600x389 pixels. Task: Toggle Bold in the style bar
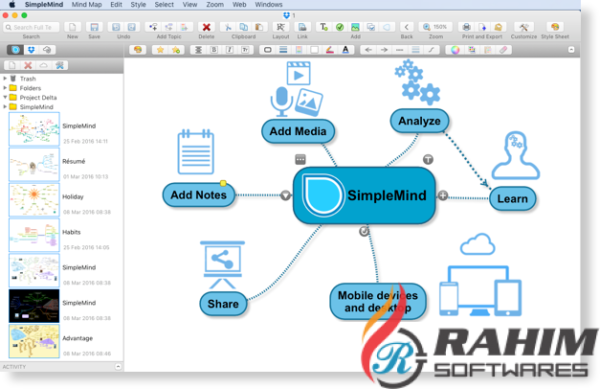(214, 50)
